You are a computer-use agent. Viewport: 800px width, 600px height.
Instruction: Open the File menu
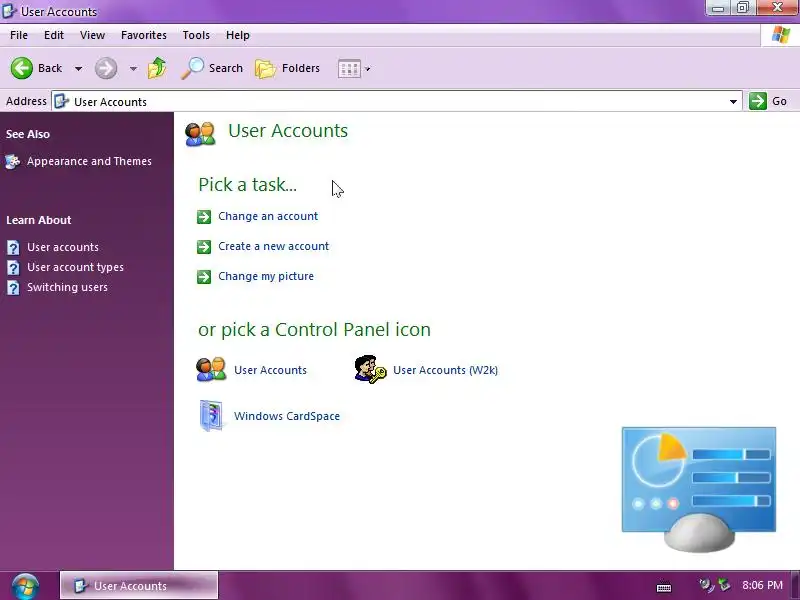[19, 35]
